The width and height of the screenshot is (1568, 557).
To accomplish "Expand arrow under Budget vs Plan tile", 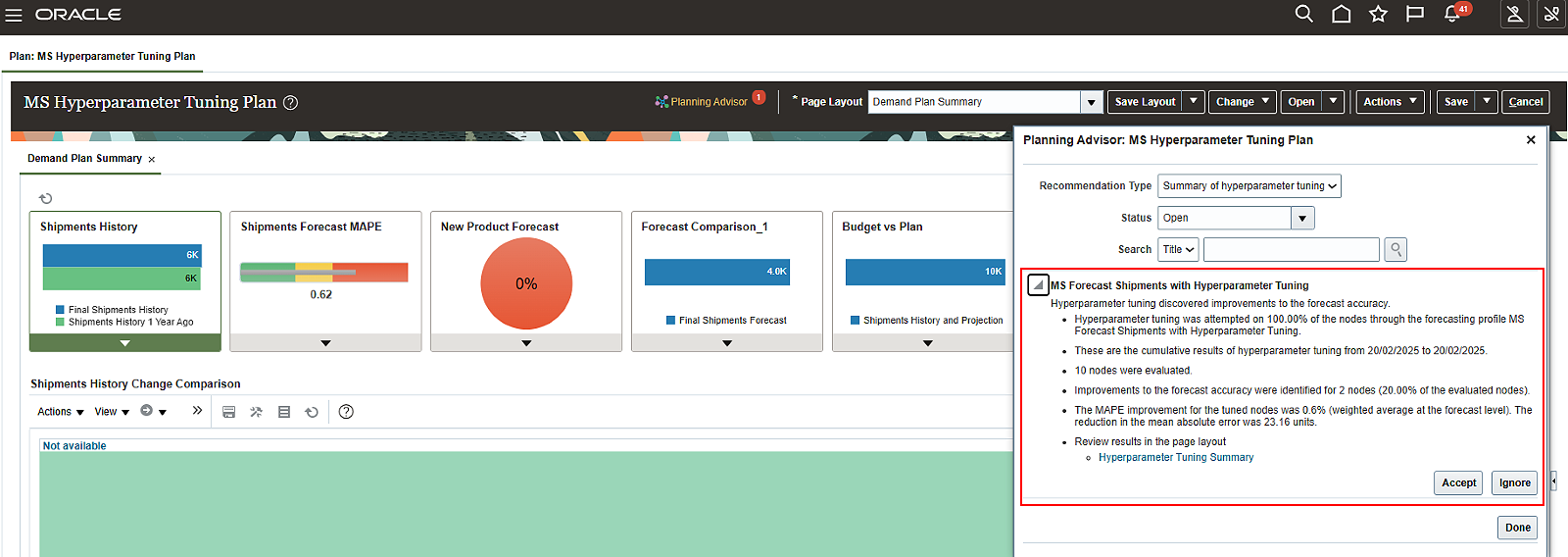I will 927,343.
